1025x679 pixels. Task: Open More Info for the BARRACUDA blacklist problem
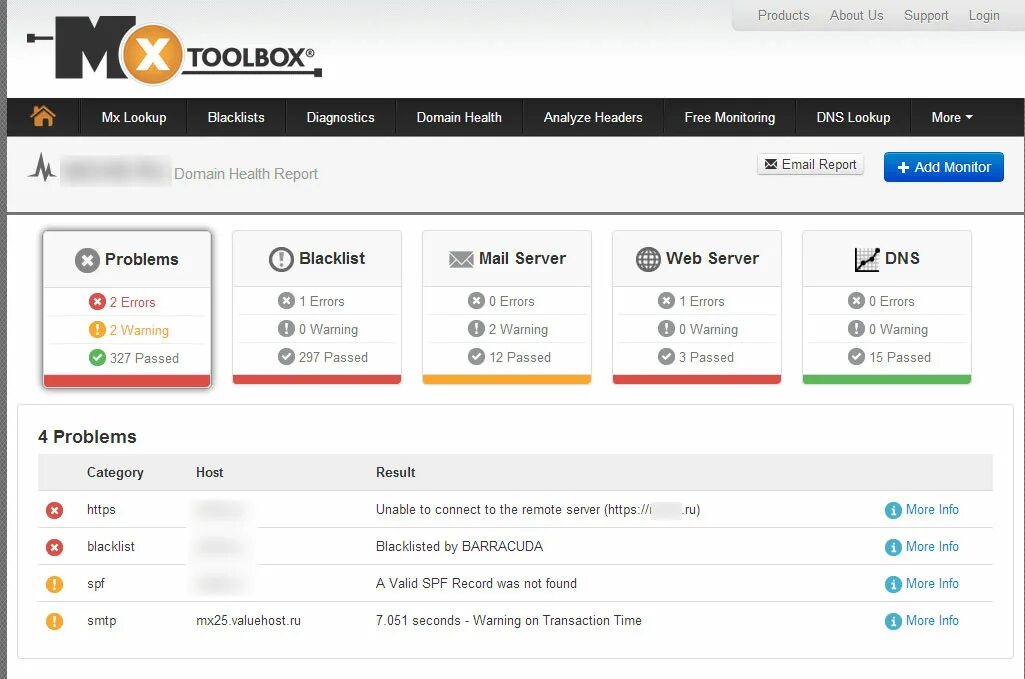pos(932,546)
